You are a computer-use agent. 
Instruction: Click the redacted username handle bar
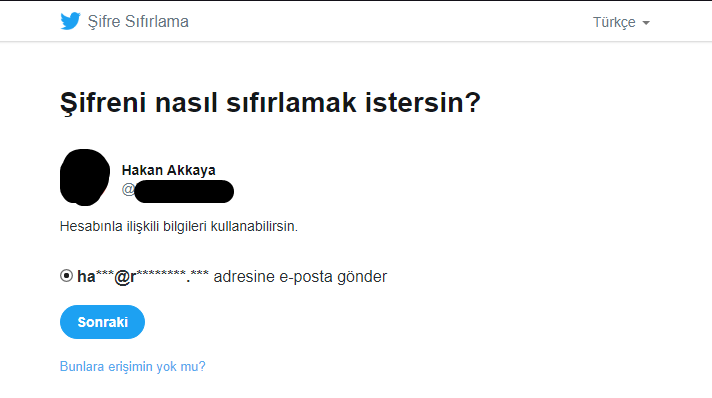tap(184, 191)
